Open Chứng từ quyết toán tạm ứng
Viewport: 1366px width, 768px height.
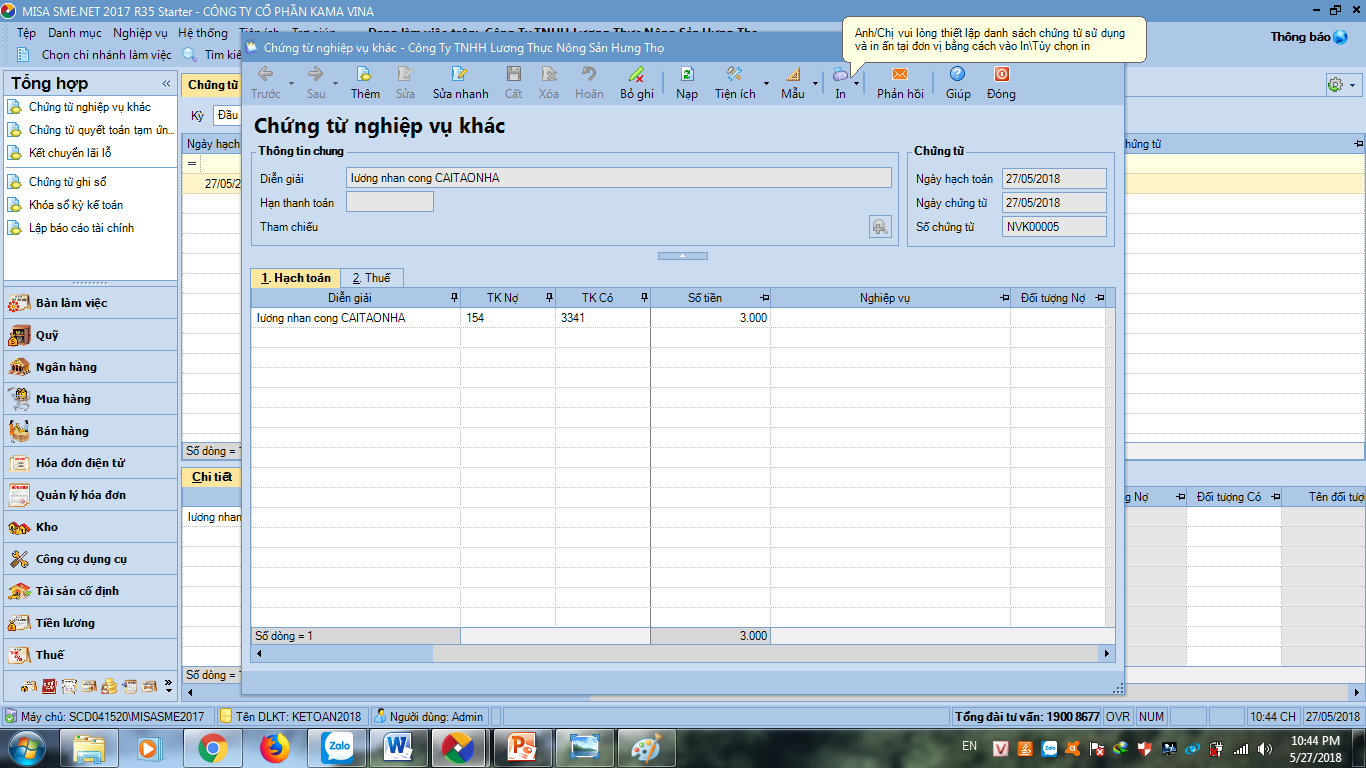tap(101, 130)
